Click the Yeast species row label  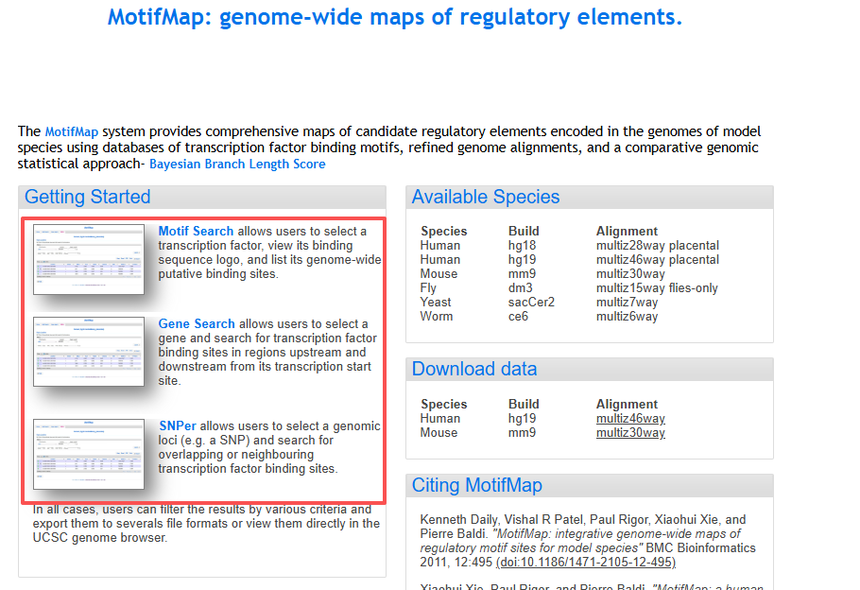coord(435,303)
